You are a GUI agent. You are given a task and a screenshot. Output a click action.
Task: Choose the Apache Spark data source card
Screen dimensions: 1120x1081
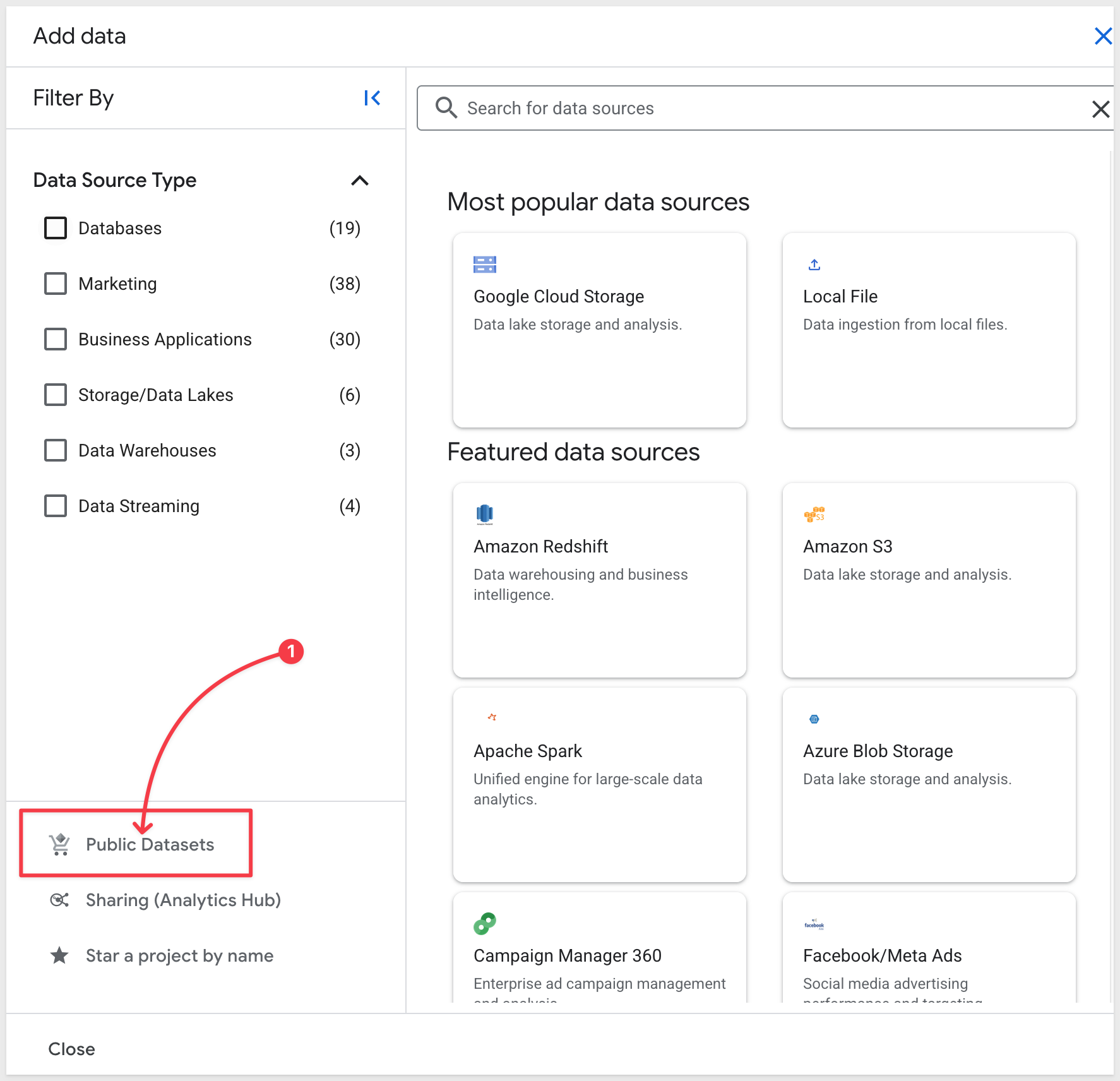pyautogui.click(x=599, y=784)
